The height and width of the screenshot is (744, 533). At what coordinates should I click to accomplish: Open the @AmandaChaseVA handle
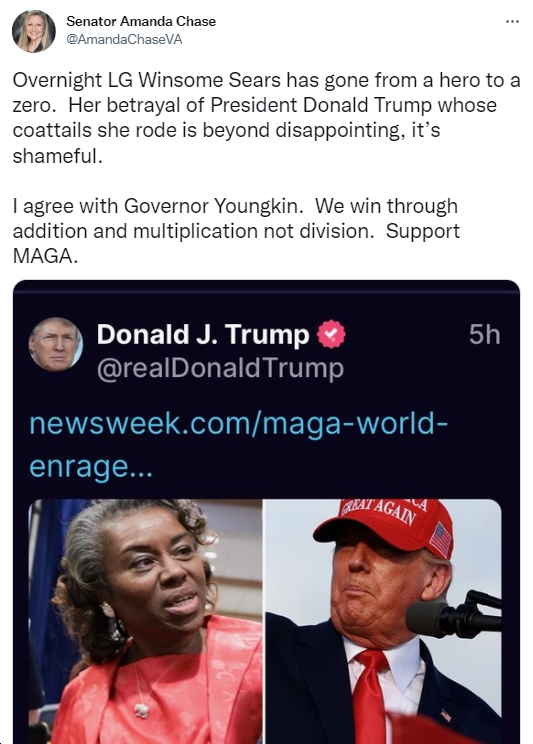click(124, 39)
